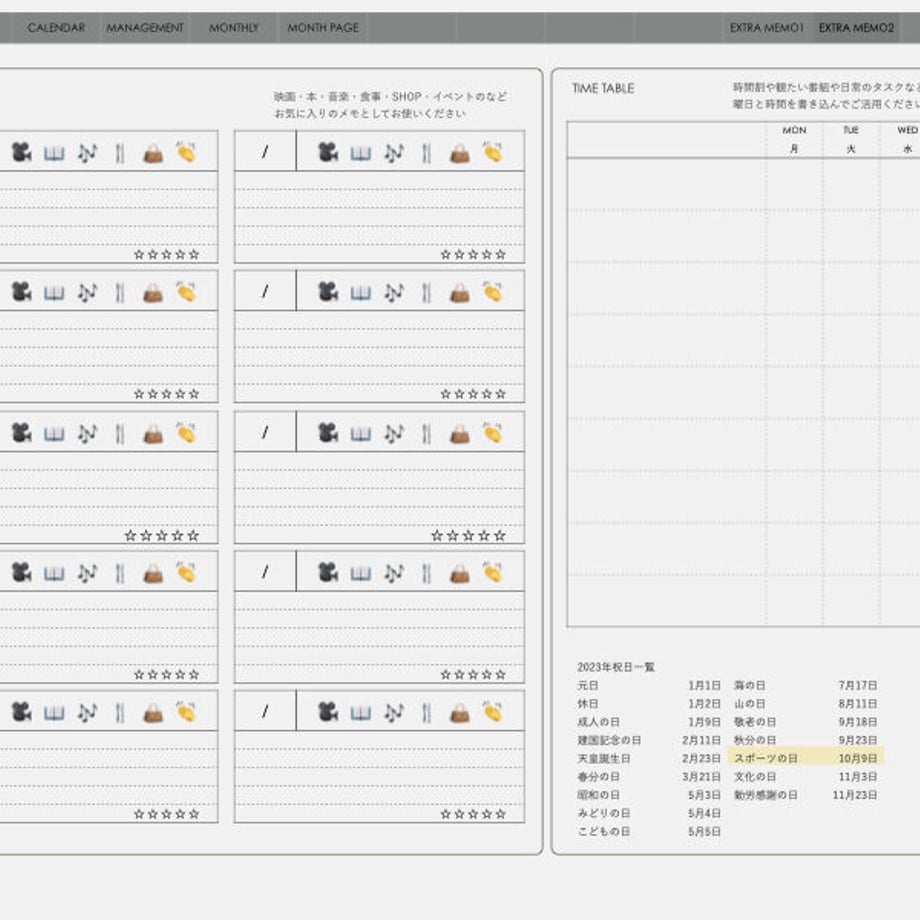This screenshot has width=920, height=920.
Task: Click the 敬老の日 holiday entry
Action: (755, 722)
